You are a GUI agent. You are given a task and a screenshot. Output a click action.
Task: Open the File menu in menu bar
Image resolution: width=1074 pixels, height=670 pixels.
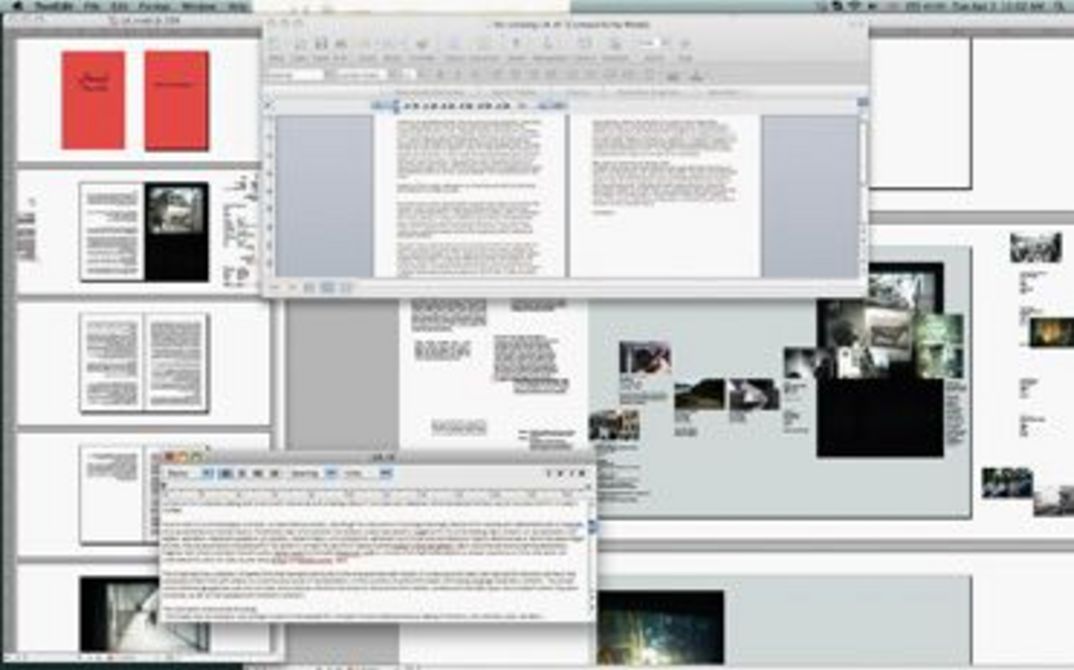coord(90,5)
